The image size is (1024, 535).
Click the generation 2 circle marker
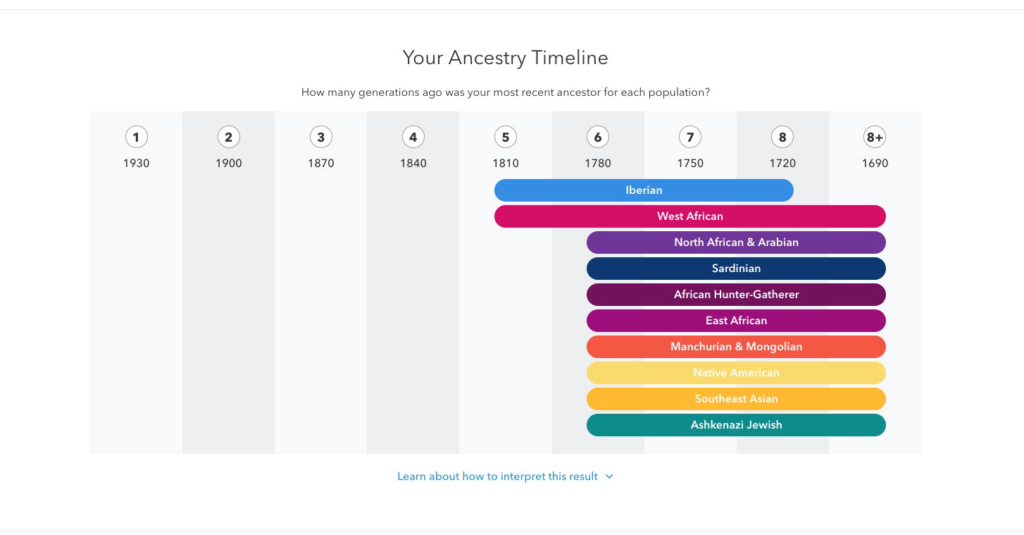click(229, 138)
